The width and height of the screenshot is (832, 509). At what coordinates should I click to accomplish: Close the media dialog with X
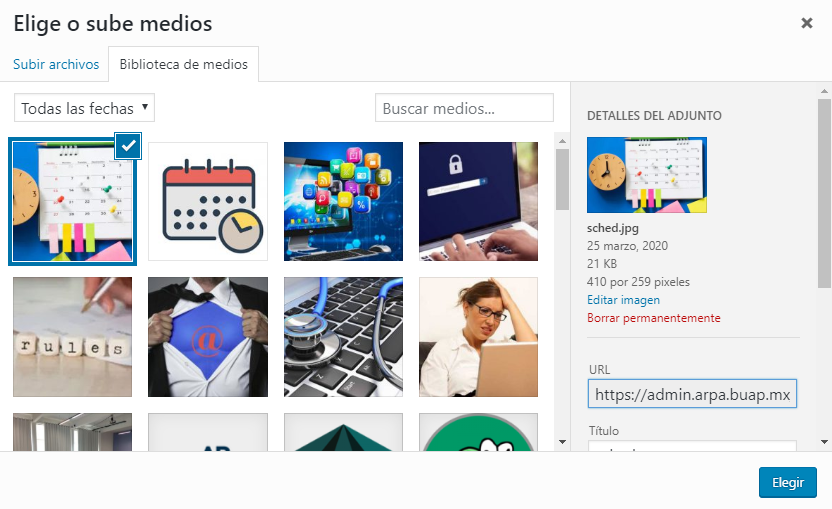[807, 23]
